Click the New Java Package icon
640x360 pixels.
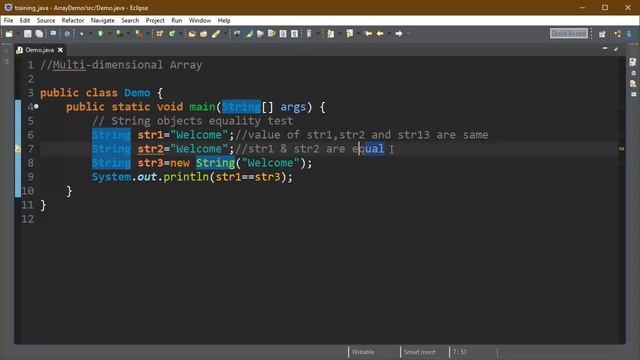pos(160,34)
